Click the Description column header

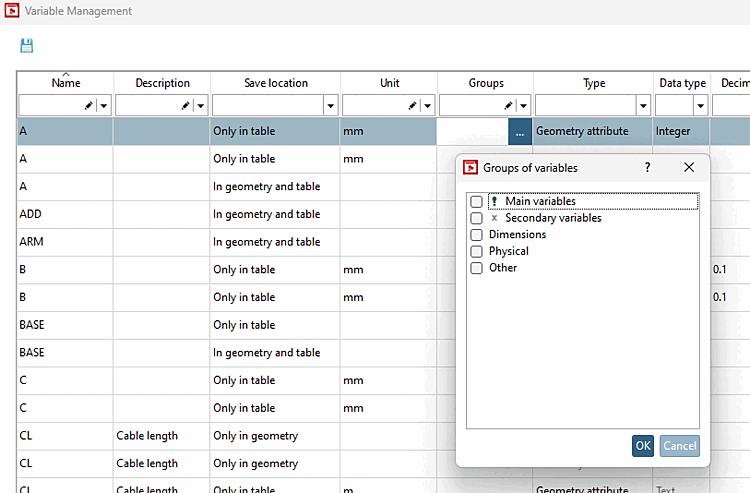tap(162, 83)
